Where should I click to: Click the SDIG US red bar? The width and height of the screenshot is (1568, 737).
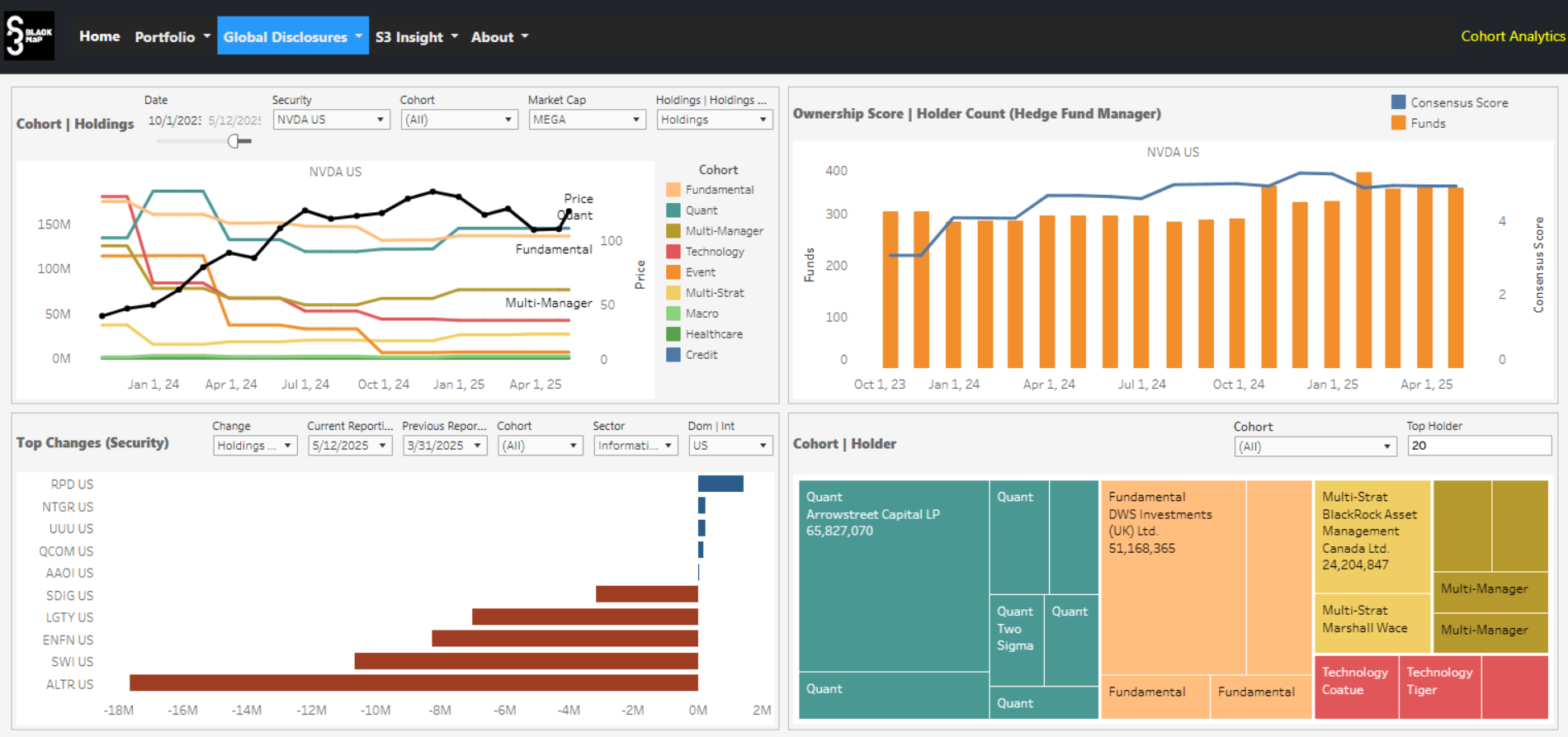point(647,593)
